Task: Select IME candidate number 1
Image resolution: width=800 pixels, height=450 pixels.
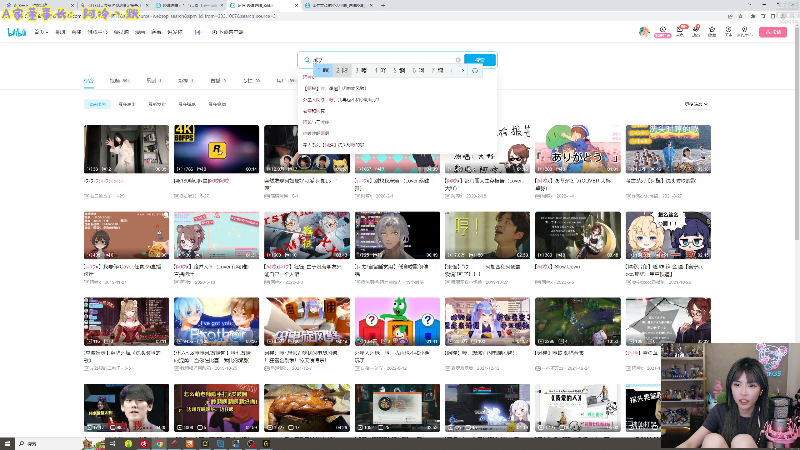Action: 323,70
